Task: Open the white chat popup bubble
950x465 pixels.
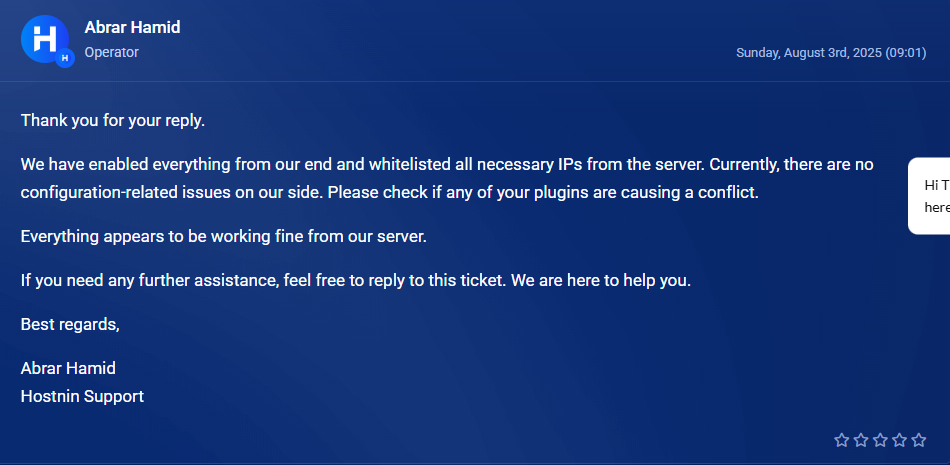Action: (x=929, y=196)
